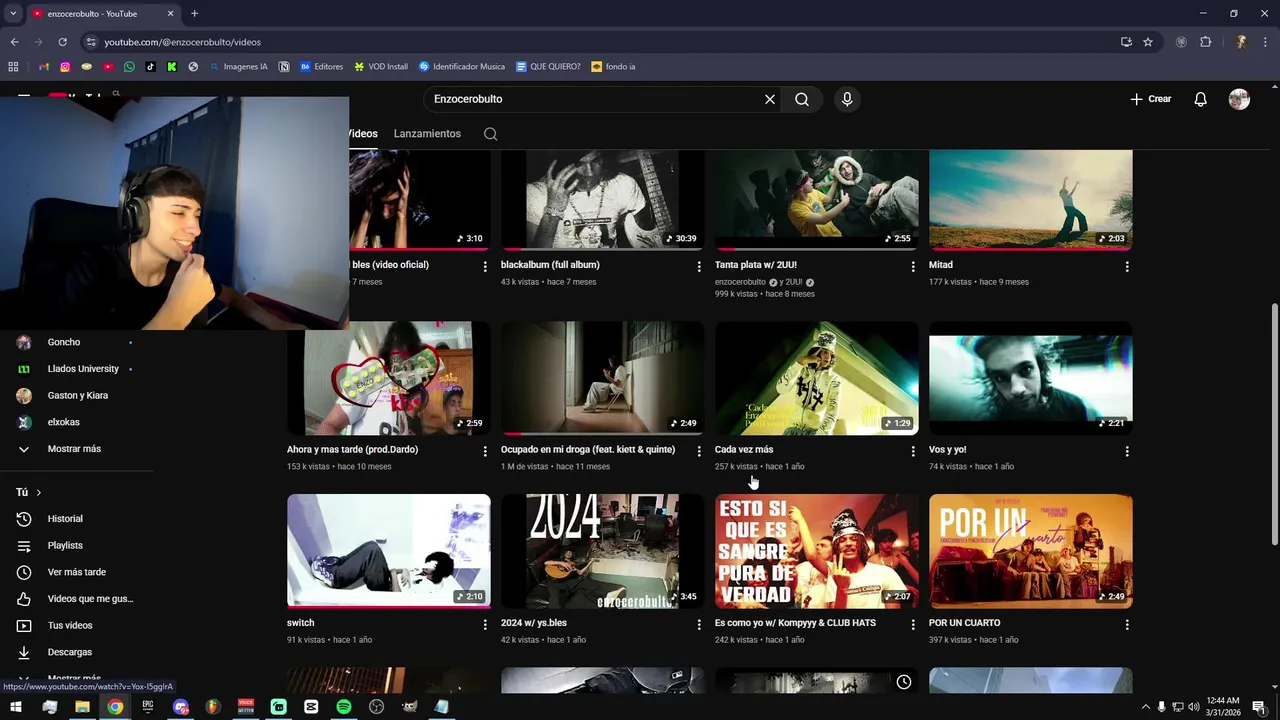Open options menu for Tanta plata w/ 2UU!
Screen dimensions: 1280x720
click(913, 267)
